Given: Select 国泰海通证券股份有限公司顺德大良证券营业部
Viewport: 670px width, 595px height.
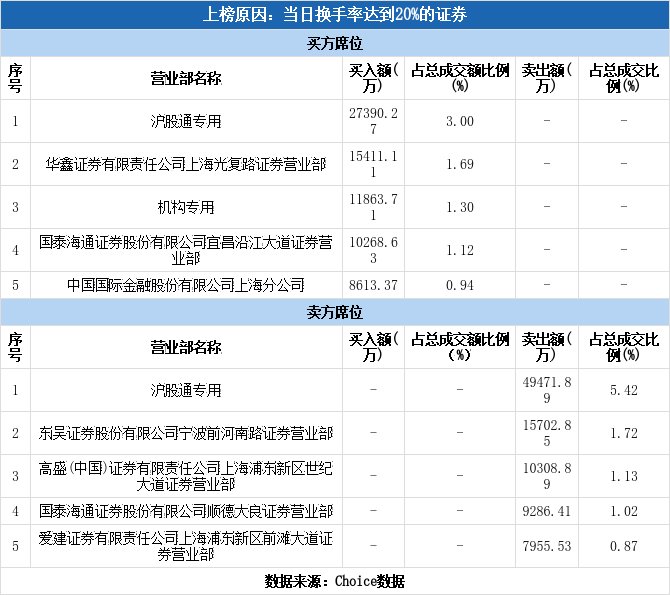Looking at the screenshot, I should click(x=186, y=511).
